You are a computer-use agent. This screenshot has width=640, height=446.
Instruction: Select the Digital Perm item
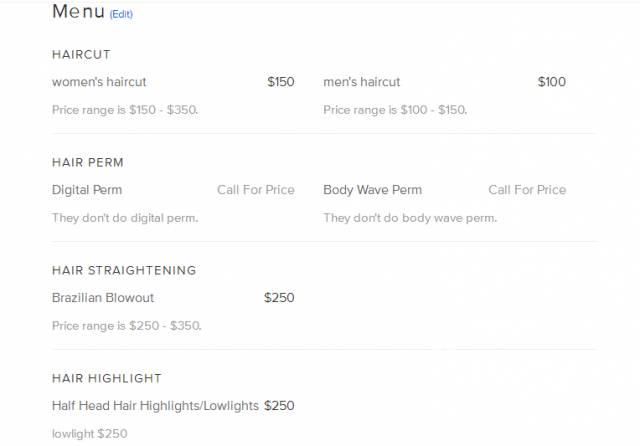click(87, 190)
